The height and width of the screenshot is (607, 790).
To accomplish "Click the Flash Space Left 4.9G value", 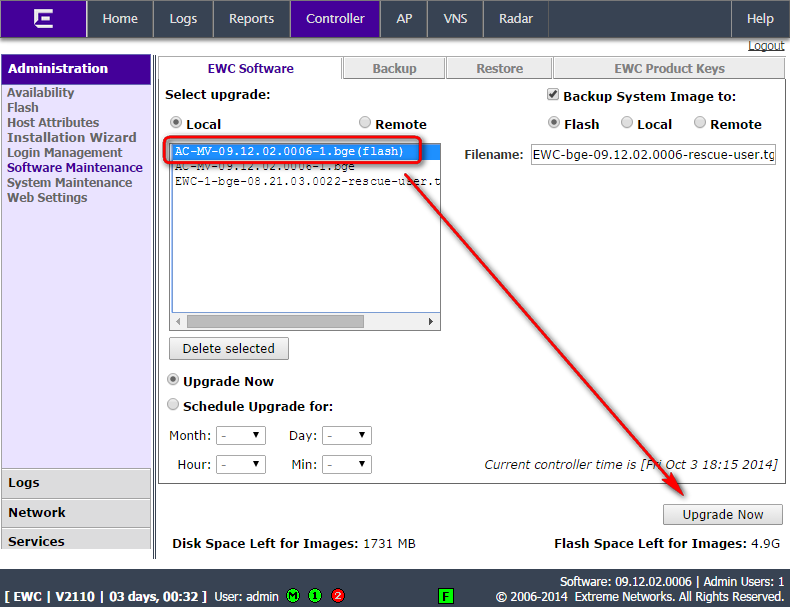I will (765, 544).
